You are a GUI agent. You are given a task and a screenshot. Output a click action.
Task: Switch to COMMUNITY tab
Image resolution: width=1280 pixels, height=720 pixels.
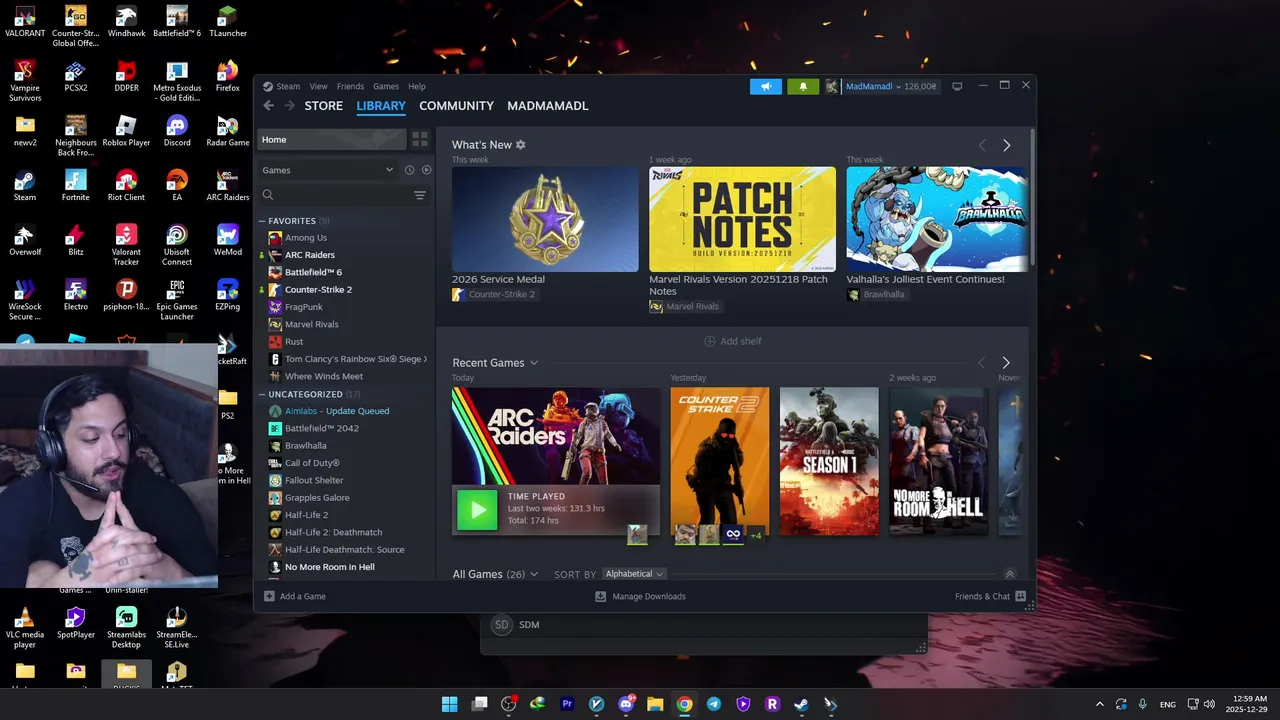pos(456,106)
